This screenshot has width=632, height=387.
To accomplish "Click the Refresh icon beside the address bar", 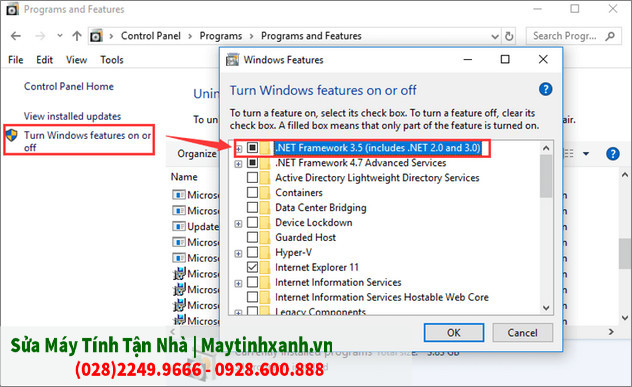I will pyautogui.click(x=509, y=36).
